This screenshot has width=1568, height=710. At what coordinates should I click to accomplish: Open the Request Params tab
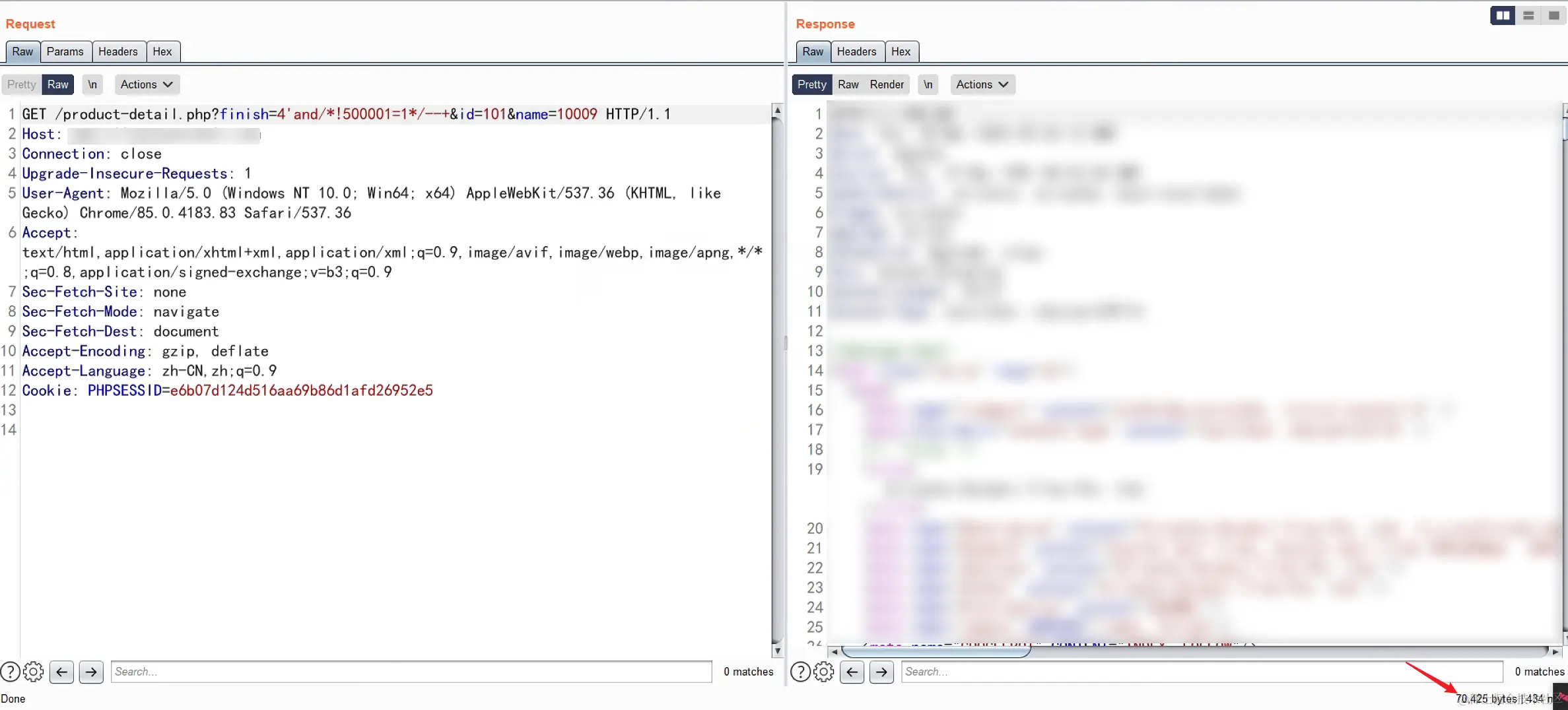(x=65, y=51)
